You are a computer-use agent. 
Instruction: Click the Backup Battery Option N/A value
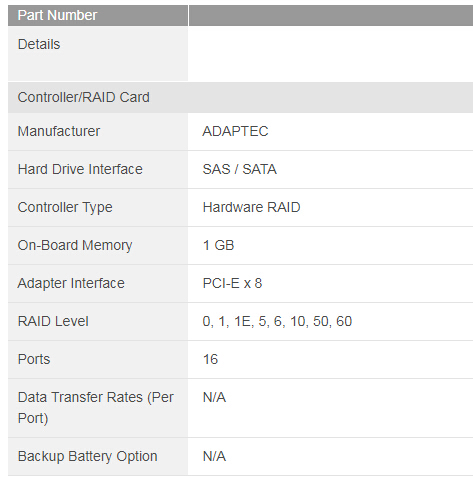tap(214, 456)
